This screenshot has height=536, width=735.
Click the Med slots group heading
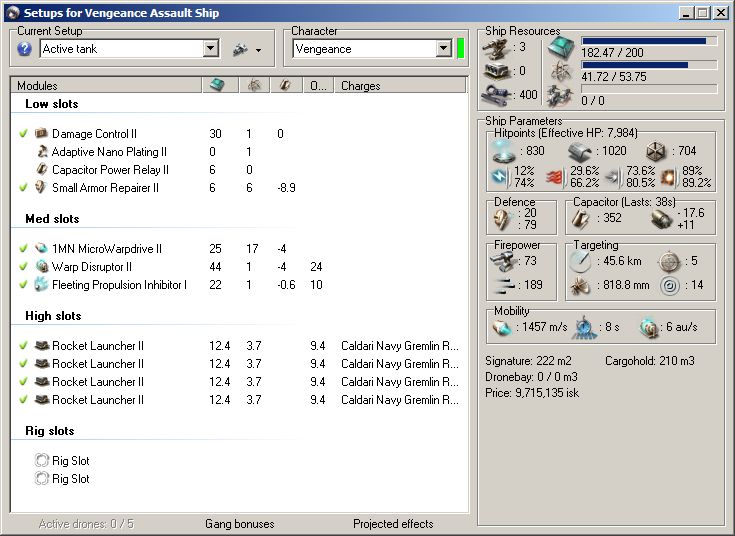point(52,219)
